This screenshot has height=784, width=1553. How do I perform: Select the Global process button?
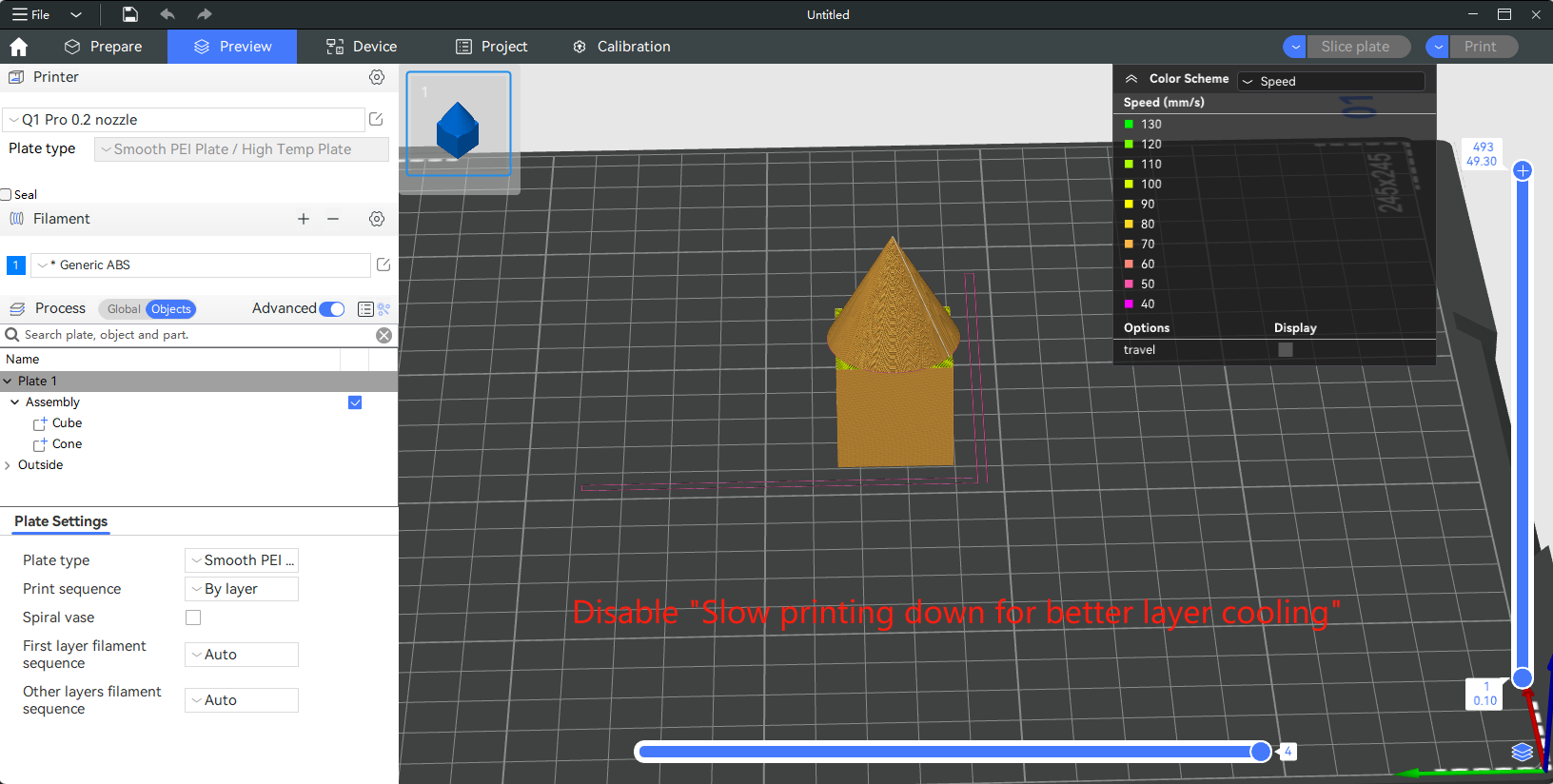123,309
